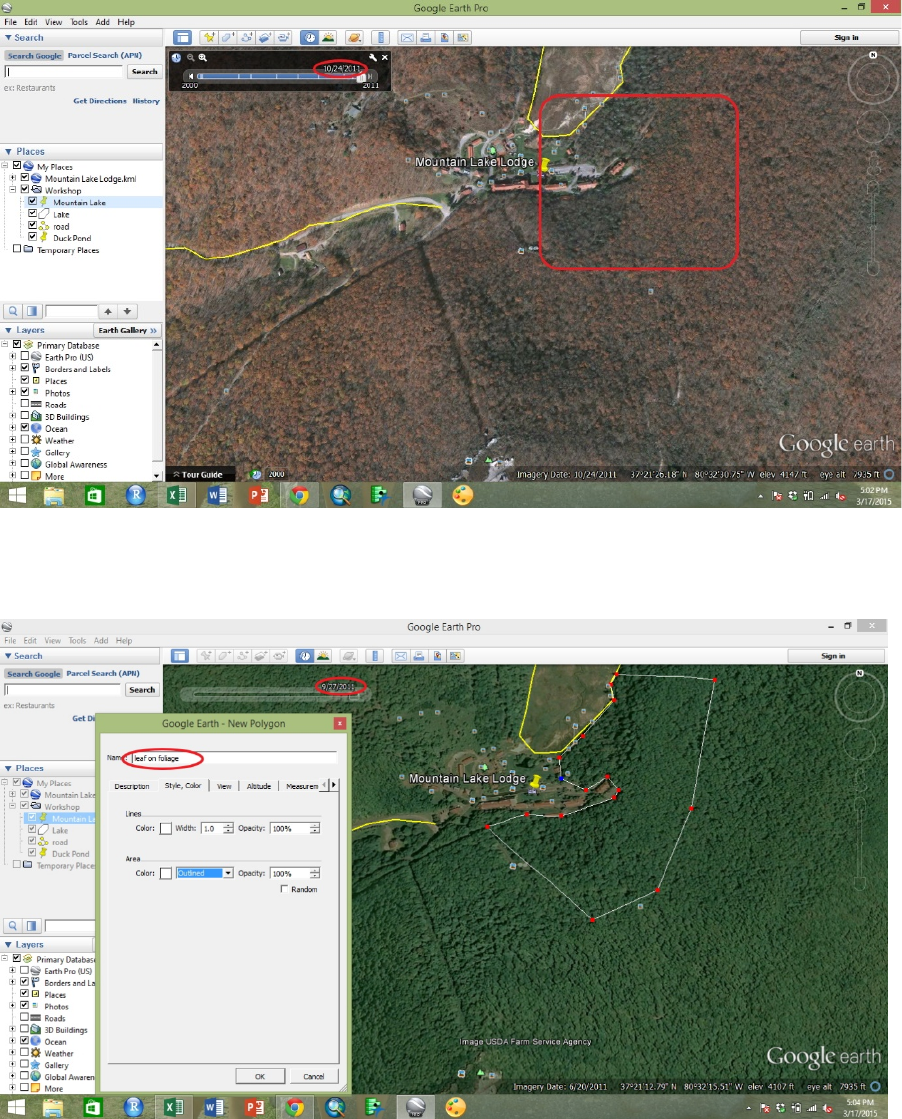Click move-up arrow below Places, top window

coord(108,311)
